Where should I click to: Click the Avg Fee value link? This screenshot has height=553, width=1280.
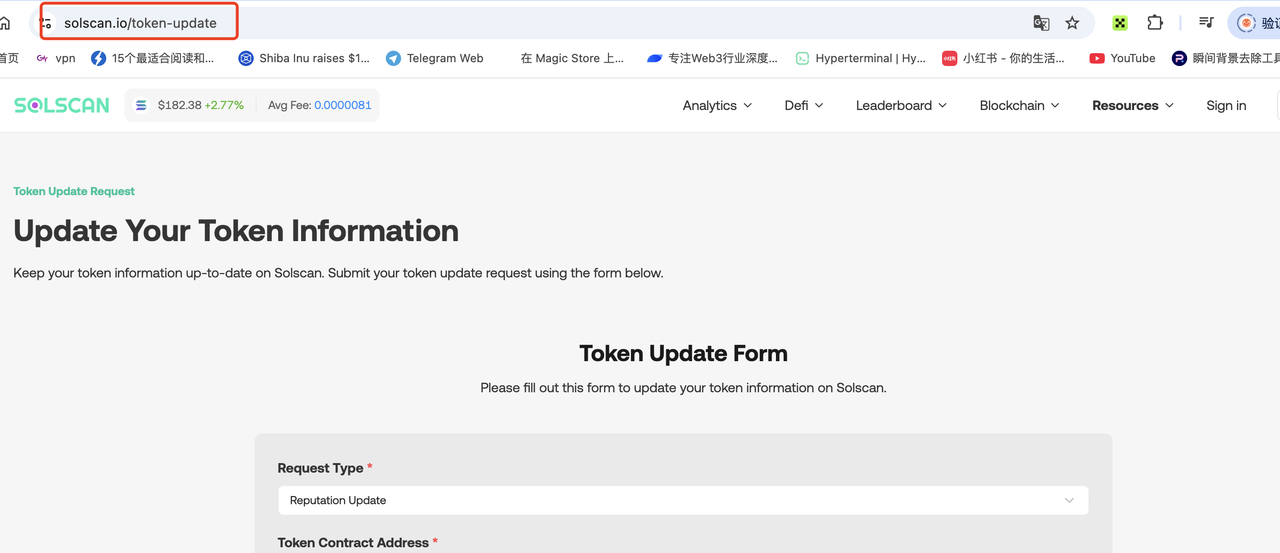coord(343,105)
